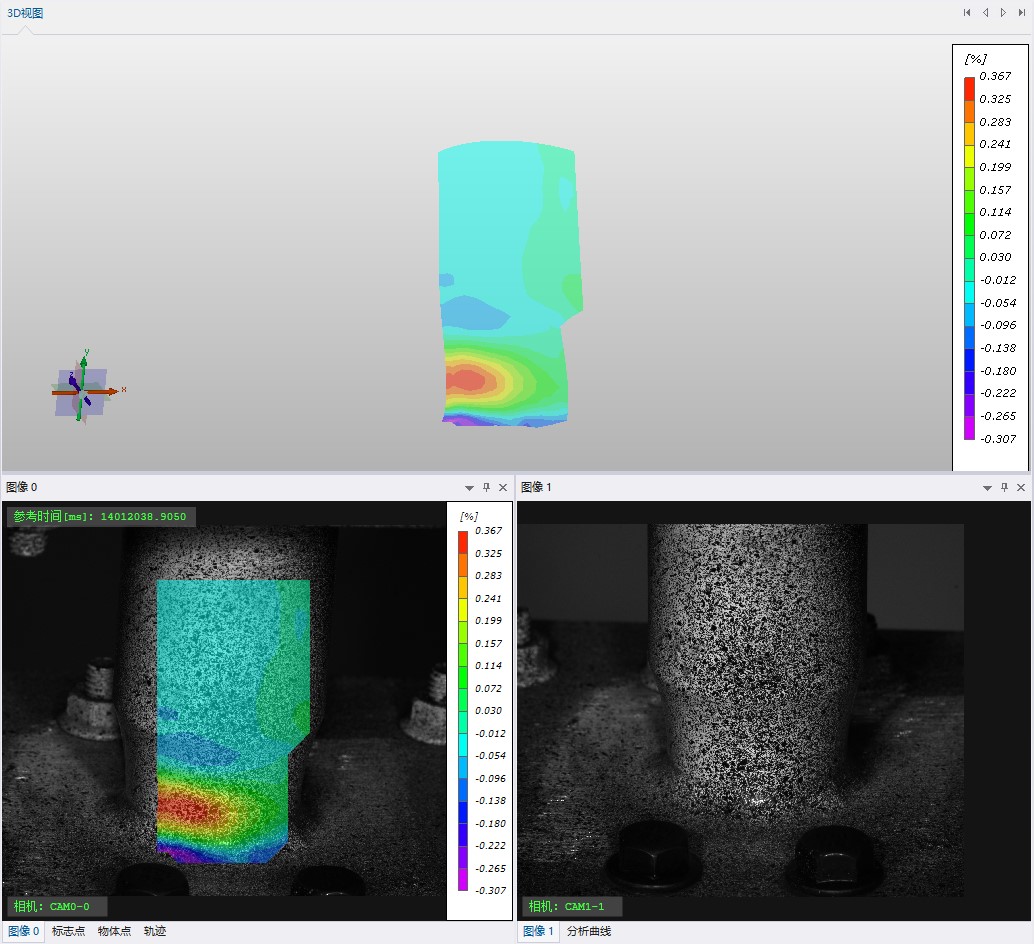Close the 图像 1 panel

click(1020, 487)
